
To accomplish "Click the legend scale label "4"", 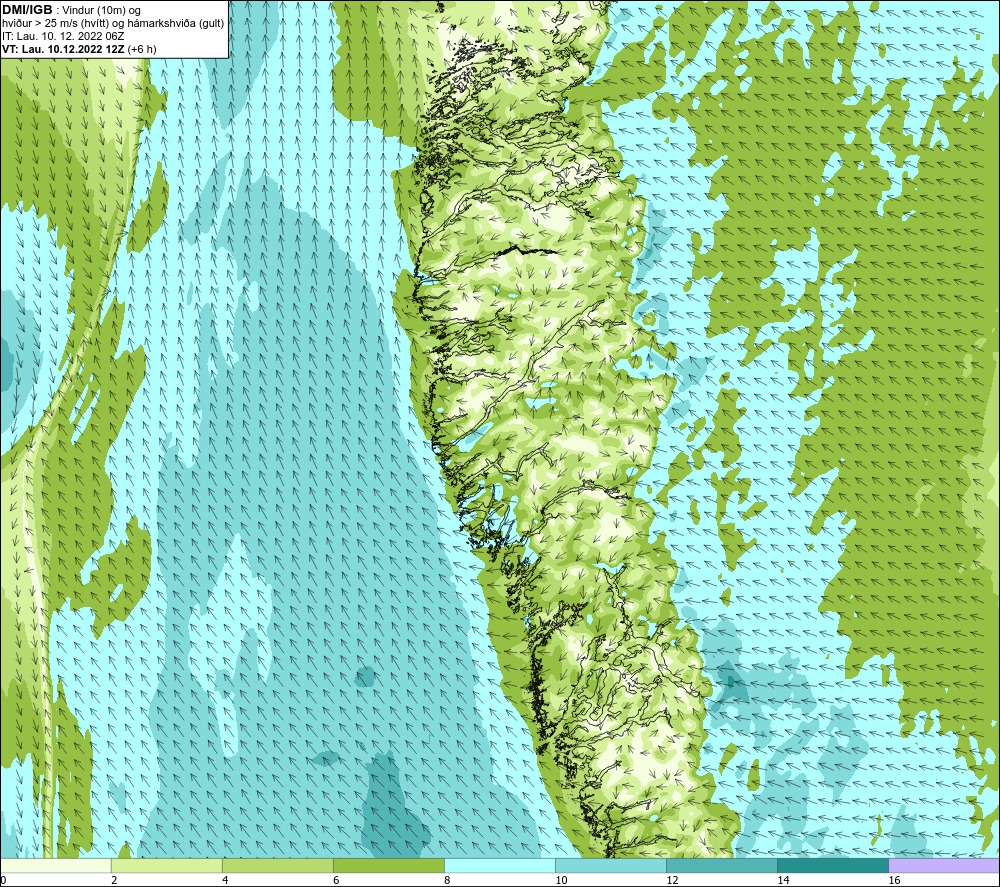I will [225, 880].
